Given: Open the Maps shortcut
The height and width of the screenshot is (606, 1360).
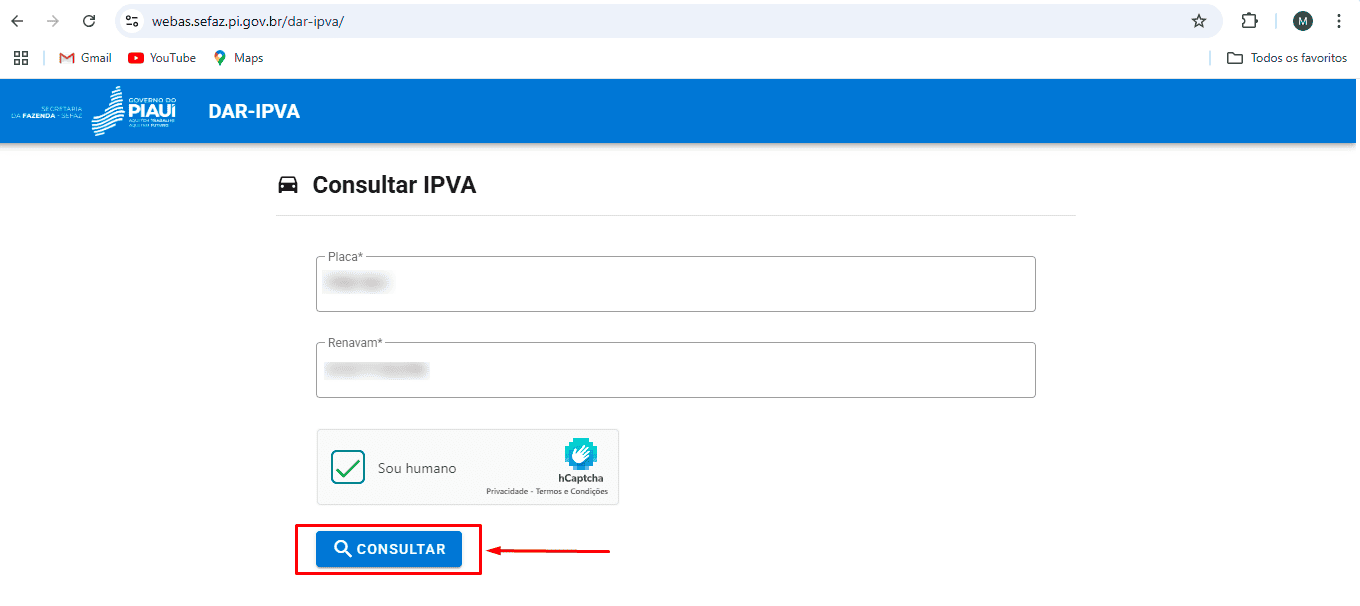Looking at the screenshot, I should [x=237, y=57].
